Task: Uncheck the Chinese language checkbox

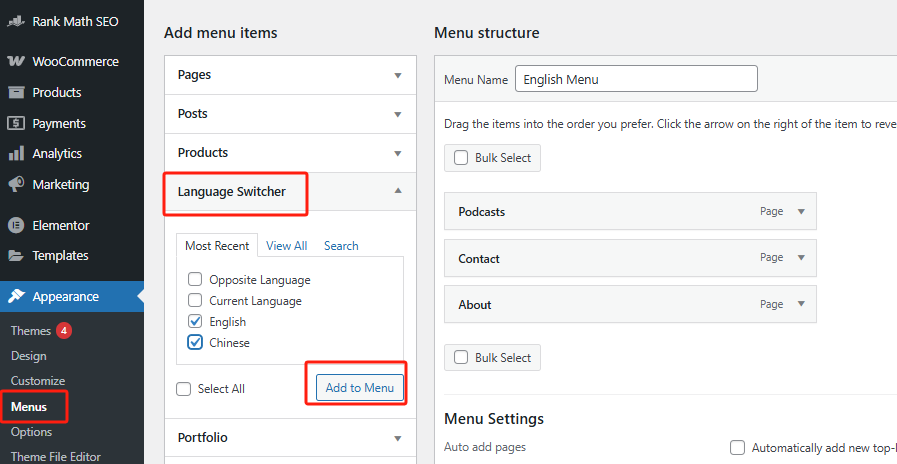Action: pos(195,343)
